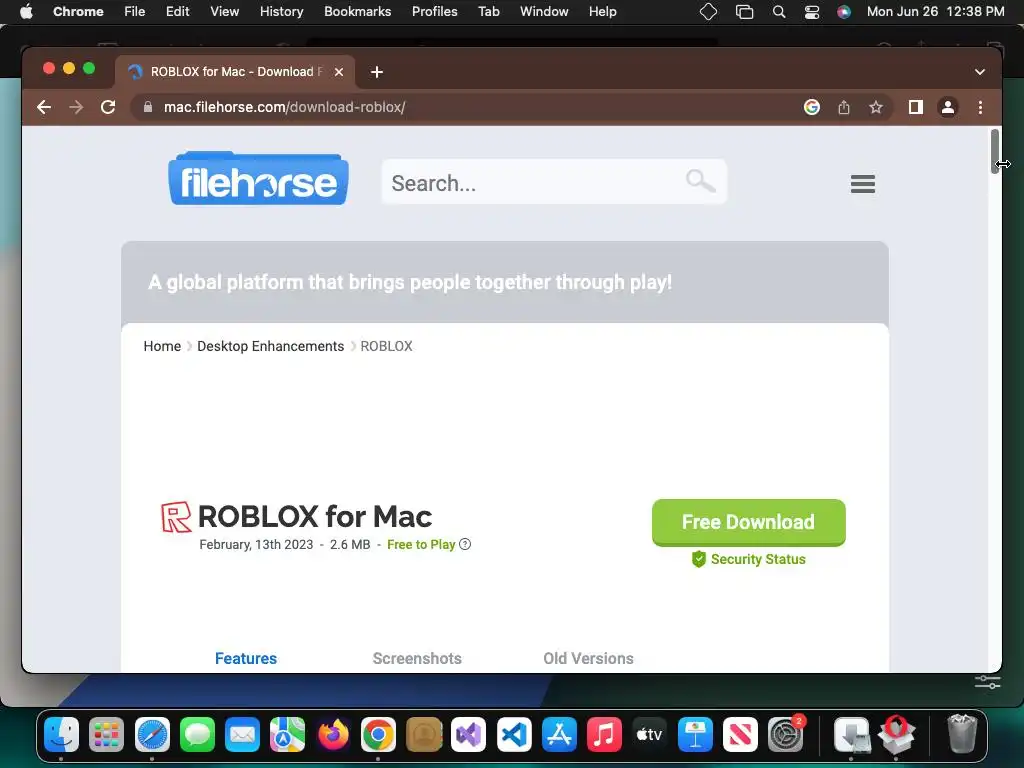The width and height of the screenshot is (1024, 768).
Task: Open the hamburger site menu
Action: click(x=863, y=184)
